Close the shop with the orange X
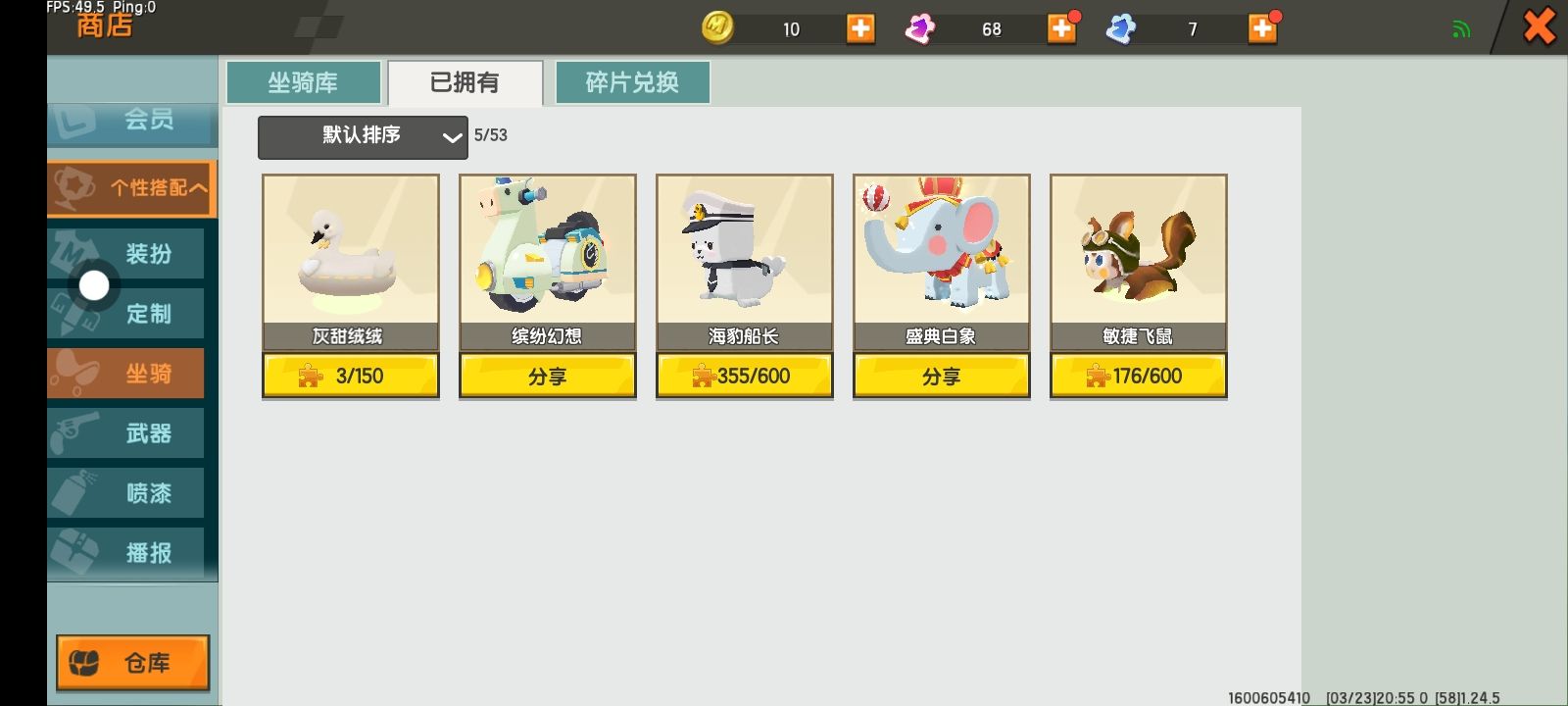The width and height of the screenshot is (1568, 706). point(1540,26)
